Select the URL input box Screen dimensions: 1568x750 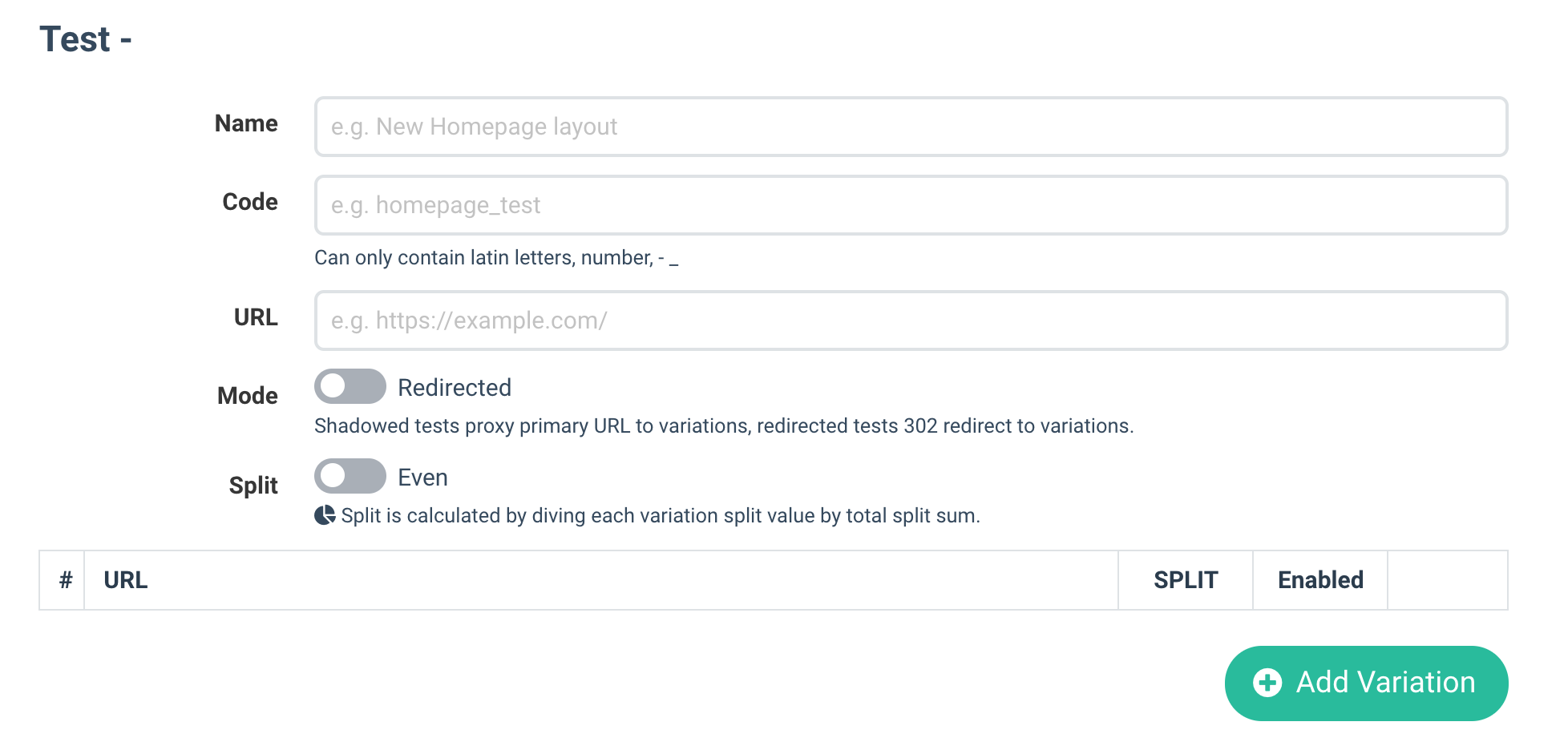(x=911, y=321)
